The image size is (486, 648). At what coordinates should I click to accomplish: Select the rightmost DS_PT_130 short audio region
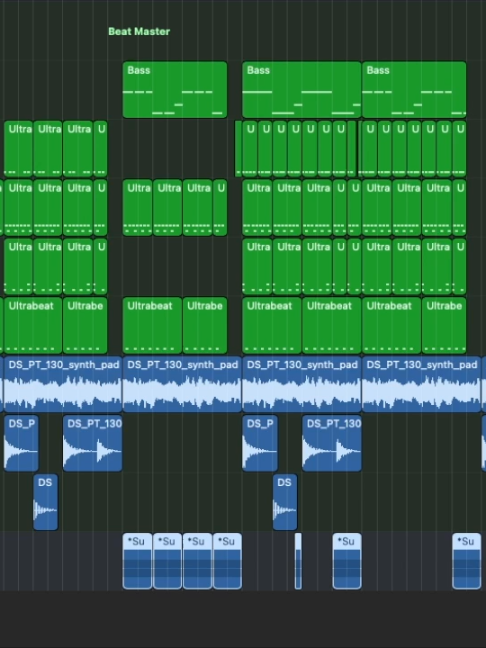coord(332,443)
